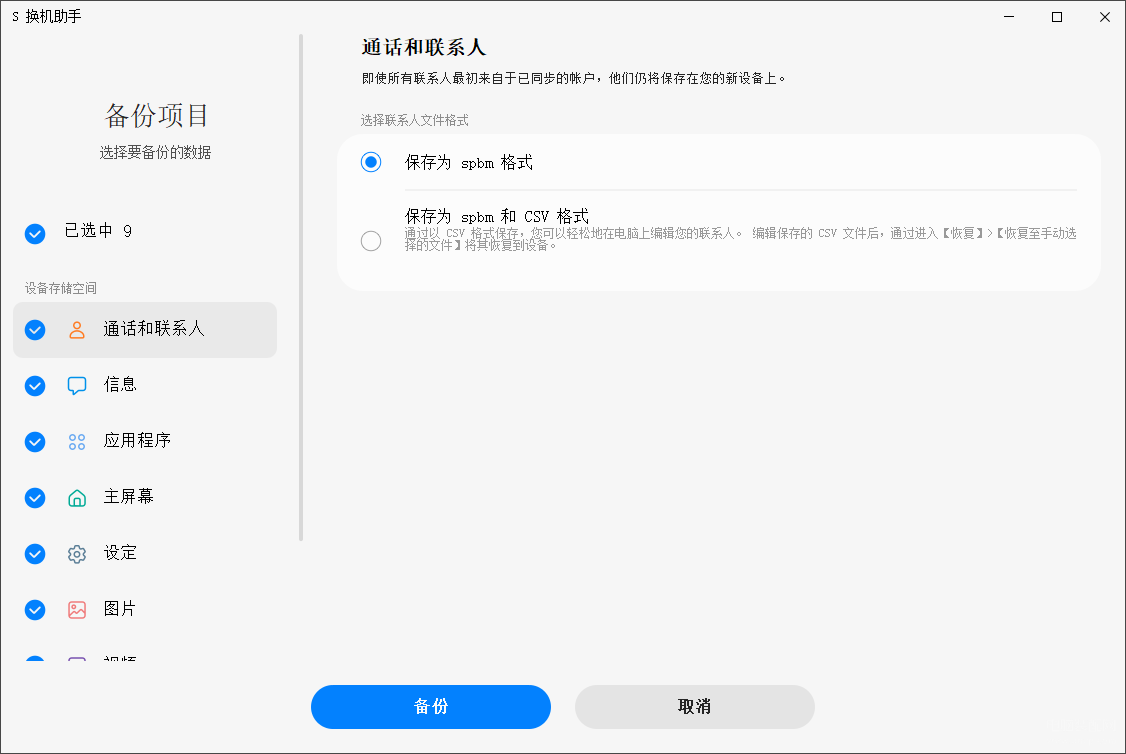Deselect the 应用程序 checkbox

pyautogui.click(x=35, y=442)
